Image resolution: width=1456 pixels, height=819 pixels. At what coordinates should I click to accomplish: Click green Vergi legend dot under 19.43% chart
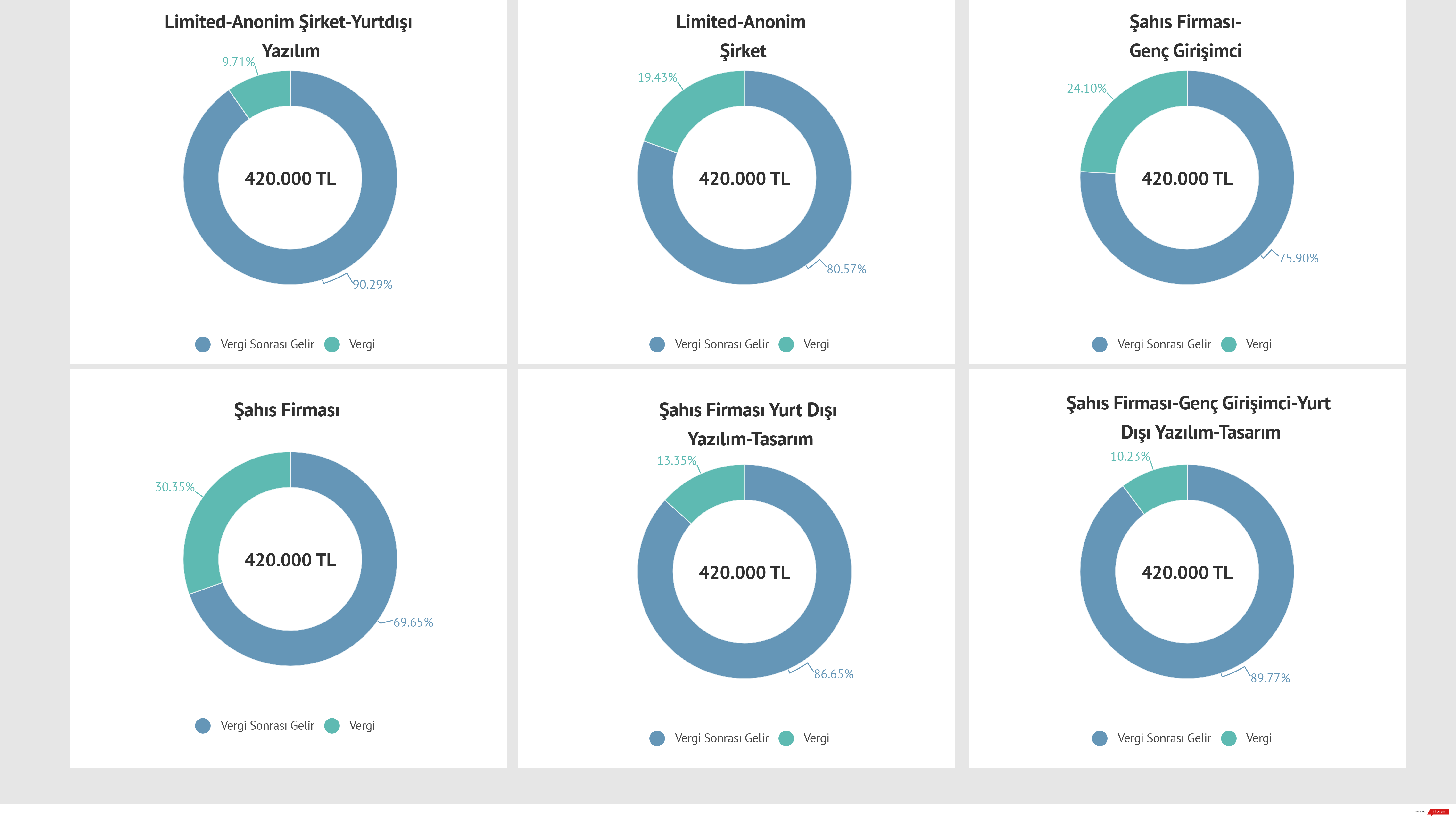[x=786, y=344]
